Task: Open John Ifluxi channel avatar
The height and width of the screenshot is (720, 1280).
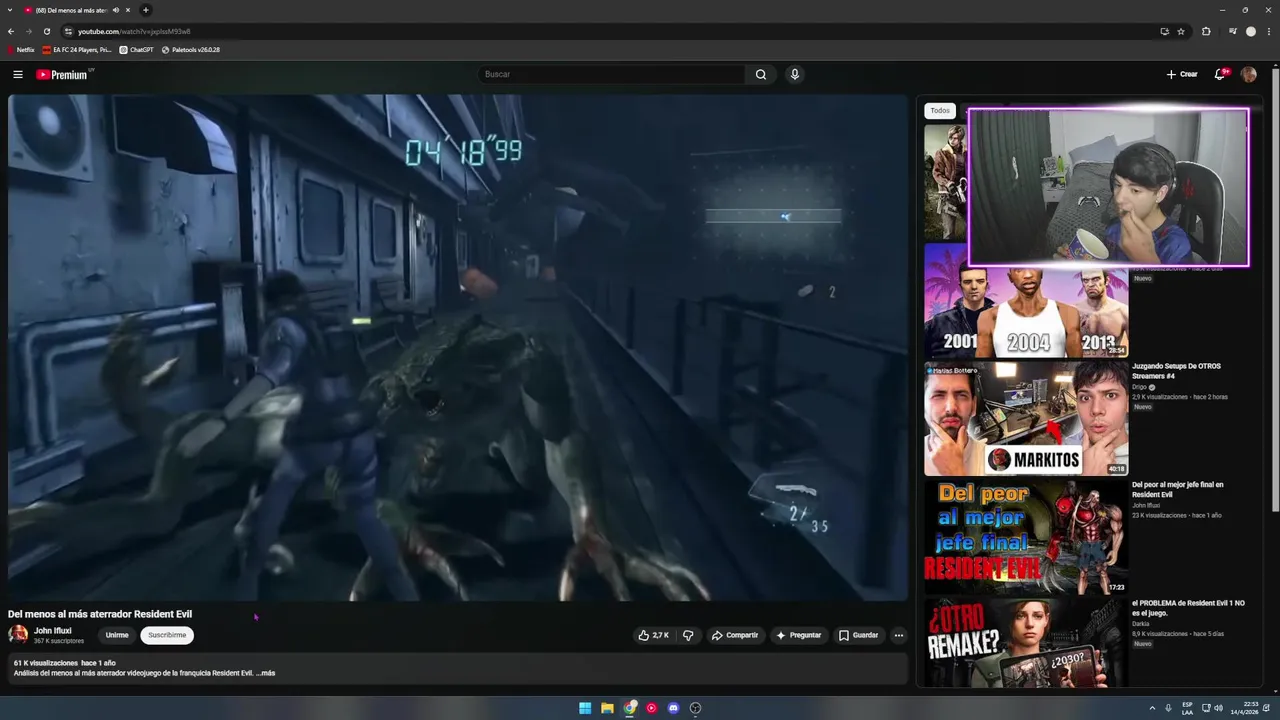Action: (18, 634)
